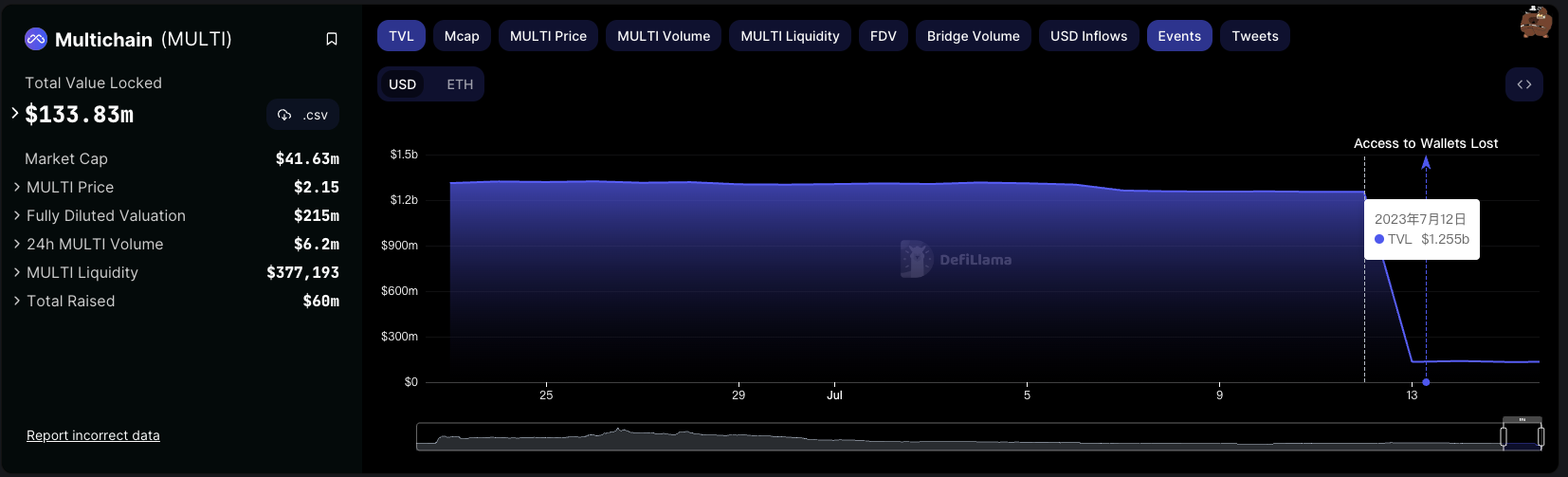Click the Market Cap value $41.63m
This screenshot has width=1568, height=477.
click(x=307, y=158)
